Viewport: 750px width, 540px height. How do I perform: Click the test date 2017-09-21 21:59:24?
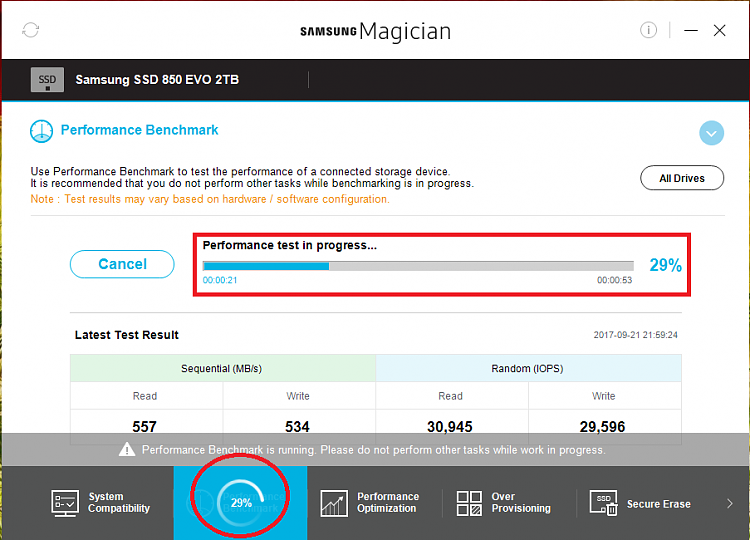point(635,335)
